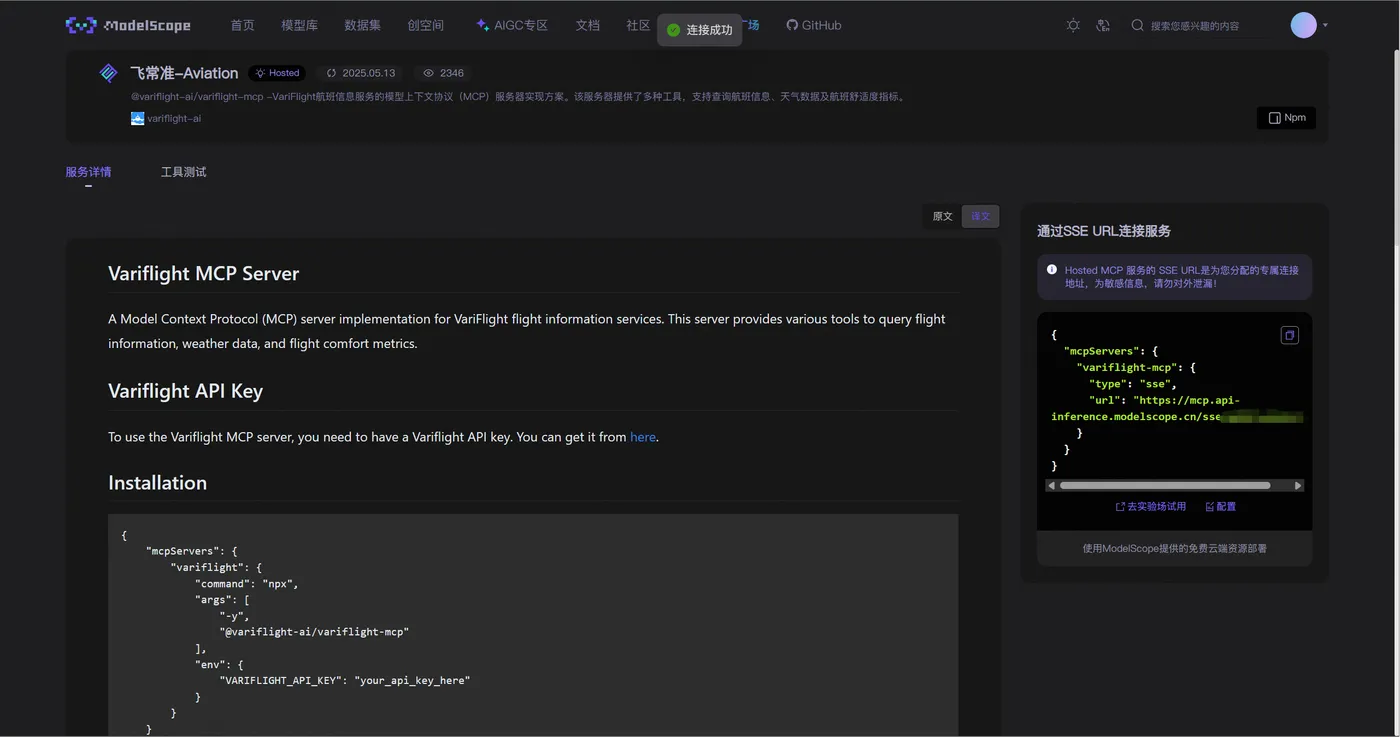
Task: Open 数据集 in the top navigation
Action: 362,25
